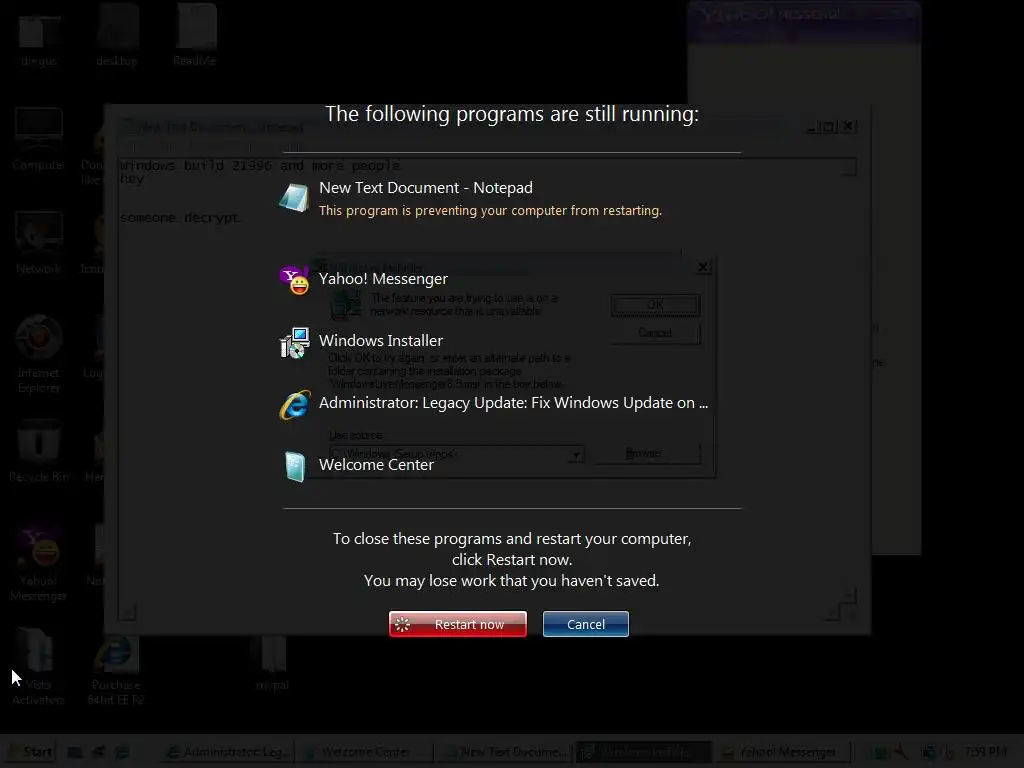Click 'Administrator: Legacy Update: Fix Windows Update on ...' text
The width and height of the screenshot is (1024, 768).
click(x=513, y=403)
